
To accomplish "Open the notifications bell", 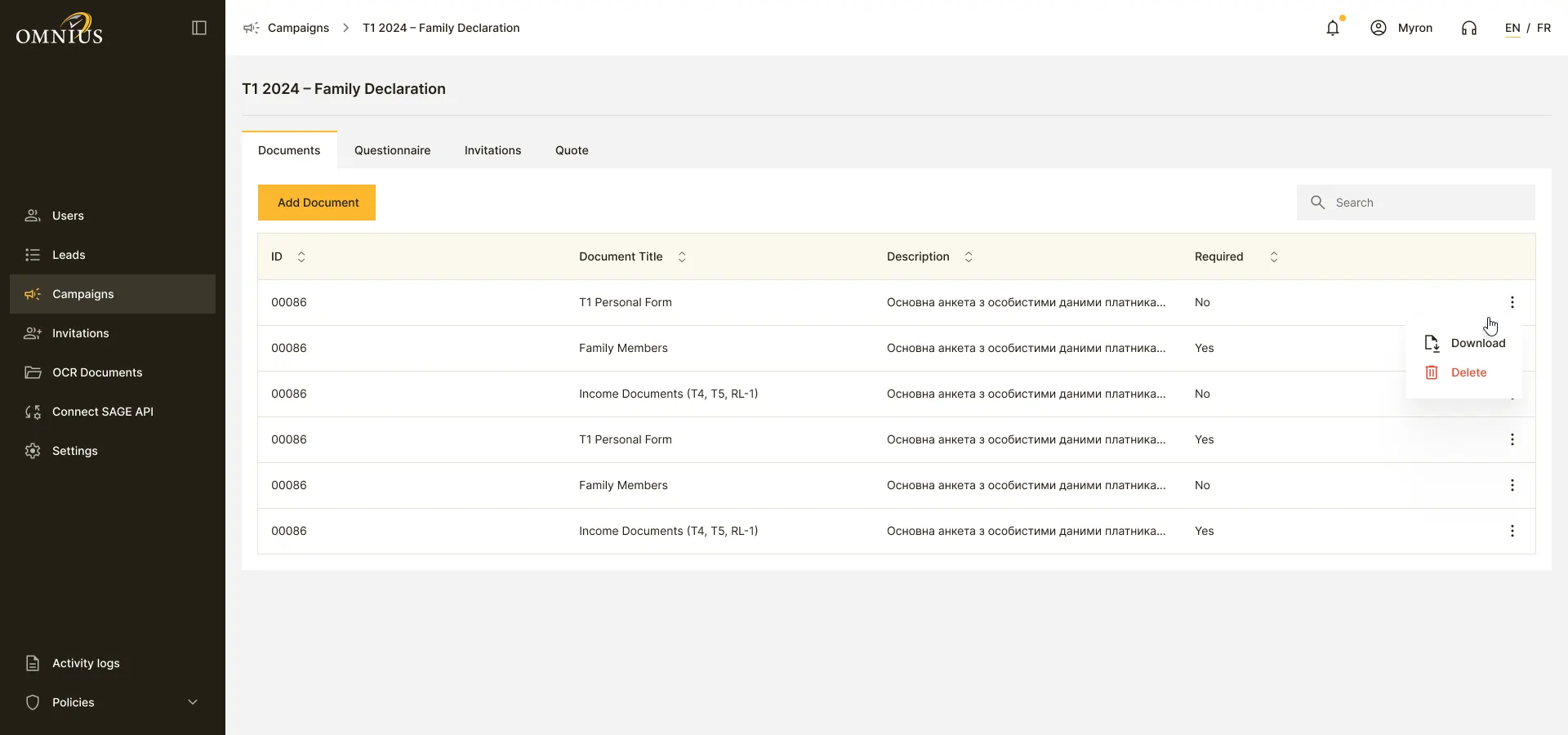I will [x=1333, y=28].
